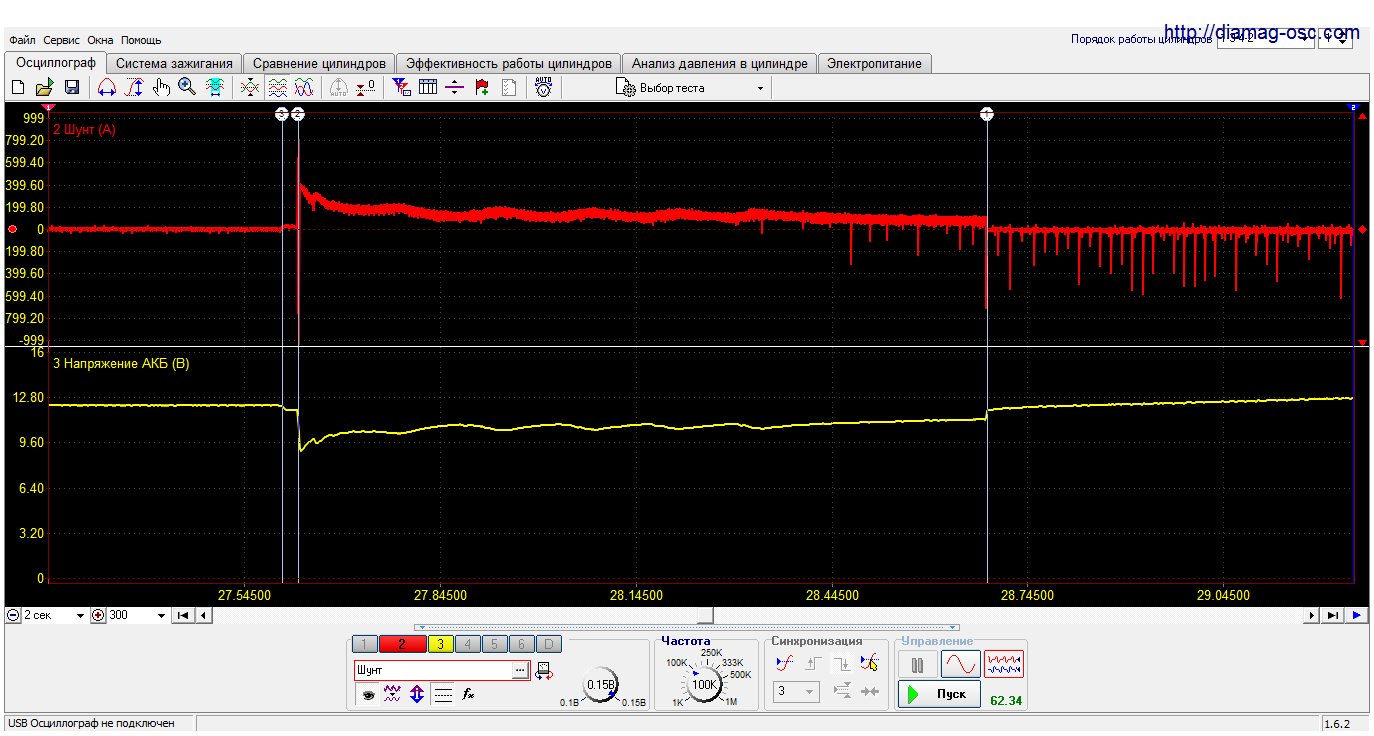Open the Окна menu
1374x736 pixels.
coord(100,40)
